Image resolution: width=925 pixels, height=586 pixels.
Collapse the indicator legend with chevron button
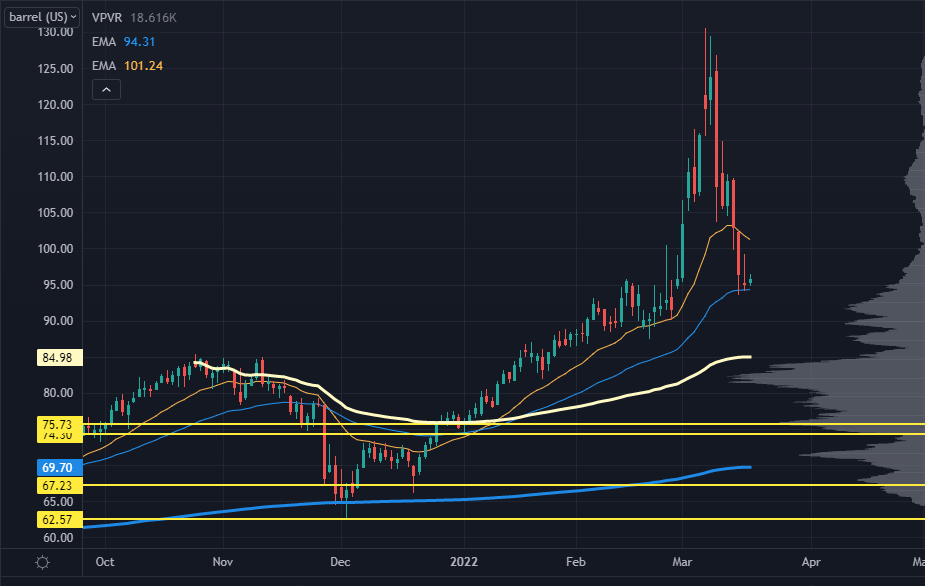click(106, 90)
